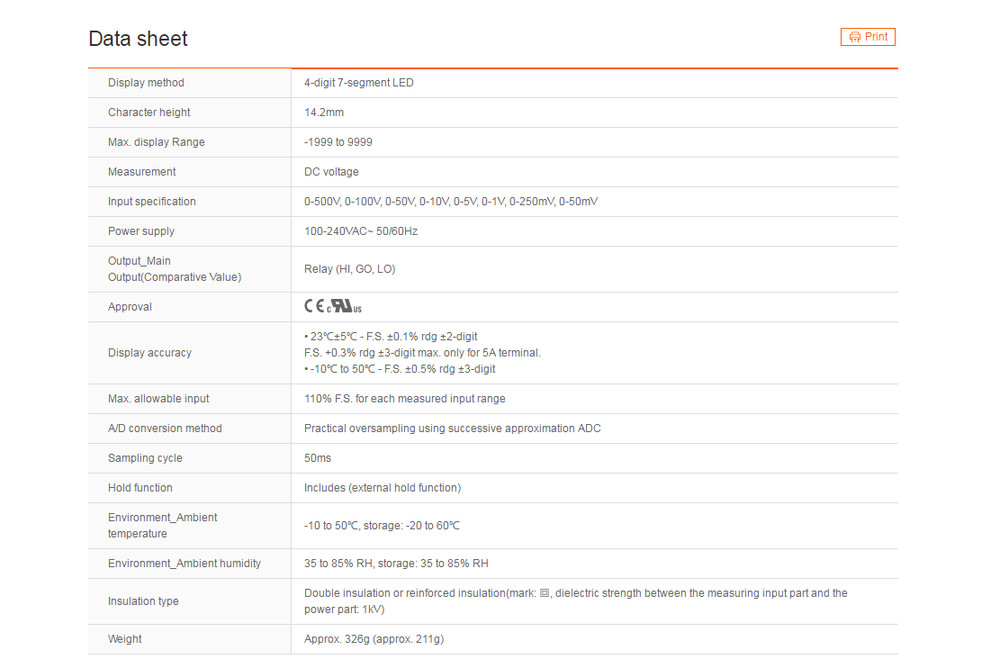The image size is (1000, 659).
Task: Click the 100-240VAC power supply value
Action: (360, 231)
